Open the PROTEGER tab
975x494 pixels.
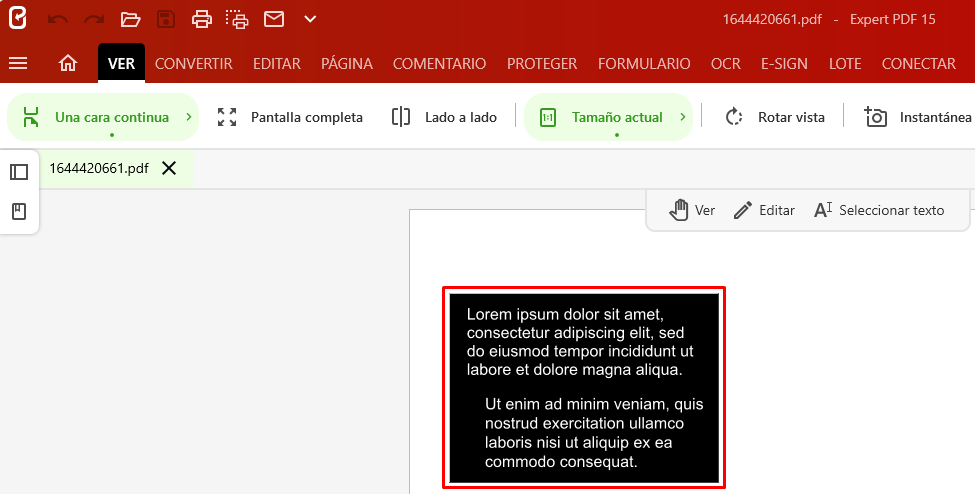tap(542, 63)
